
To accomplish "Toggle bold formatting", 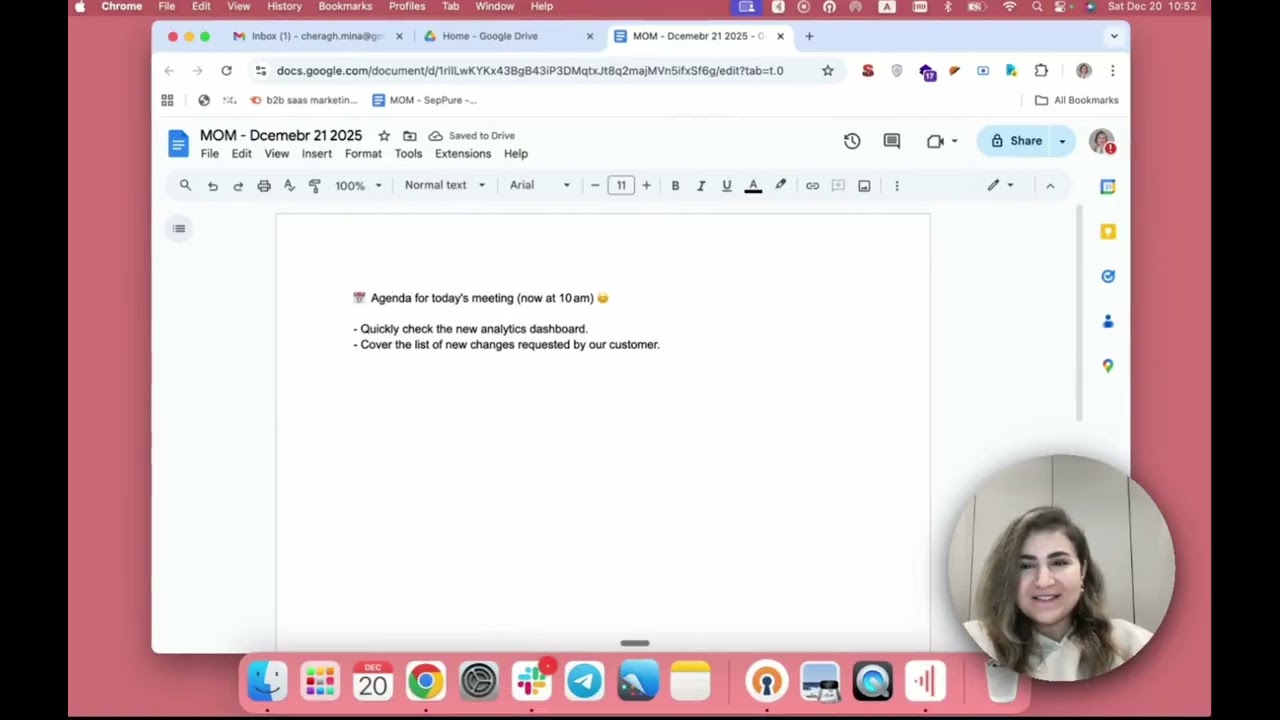I will point(675,186).
